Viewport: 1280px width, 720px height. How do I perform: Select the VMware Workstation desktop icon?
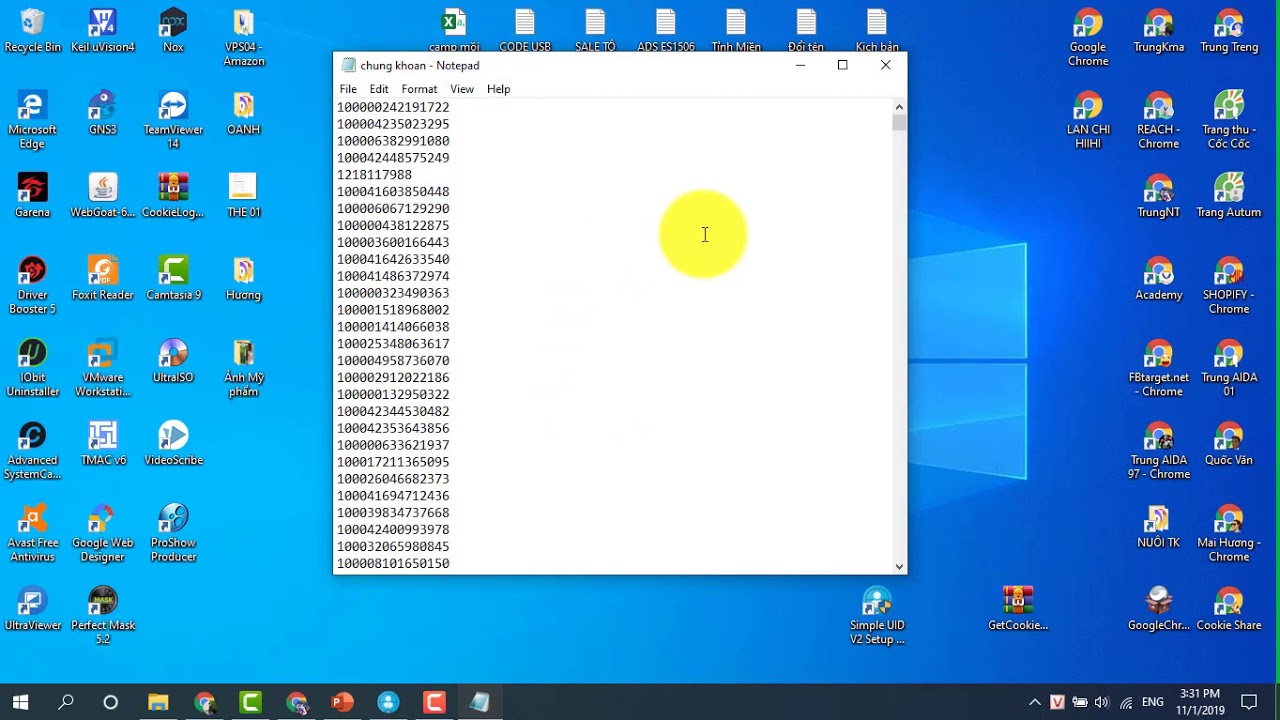click(102, 368)
